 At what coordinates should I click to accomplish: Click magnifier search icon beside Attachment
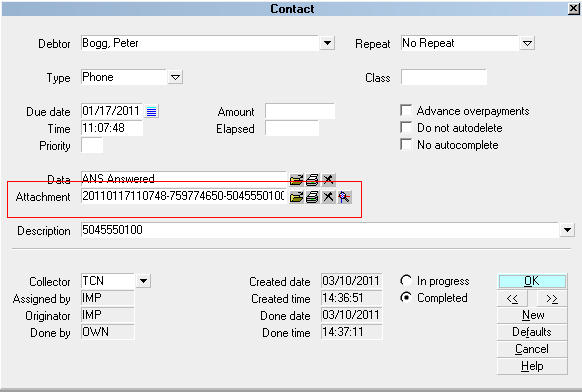click(x=344, y=197)
